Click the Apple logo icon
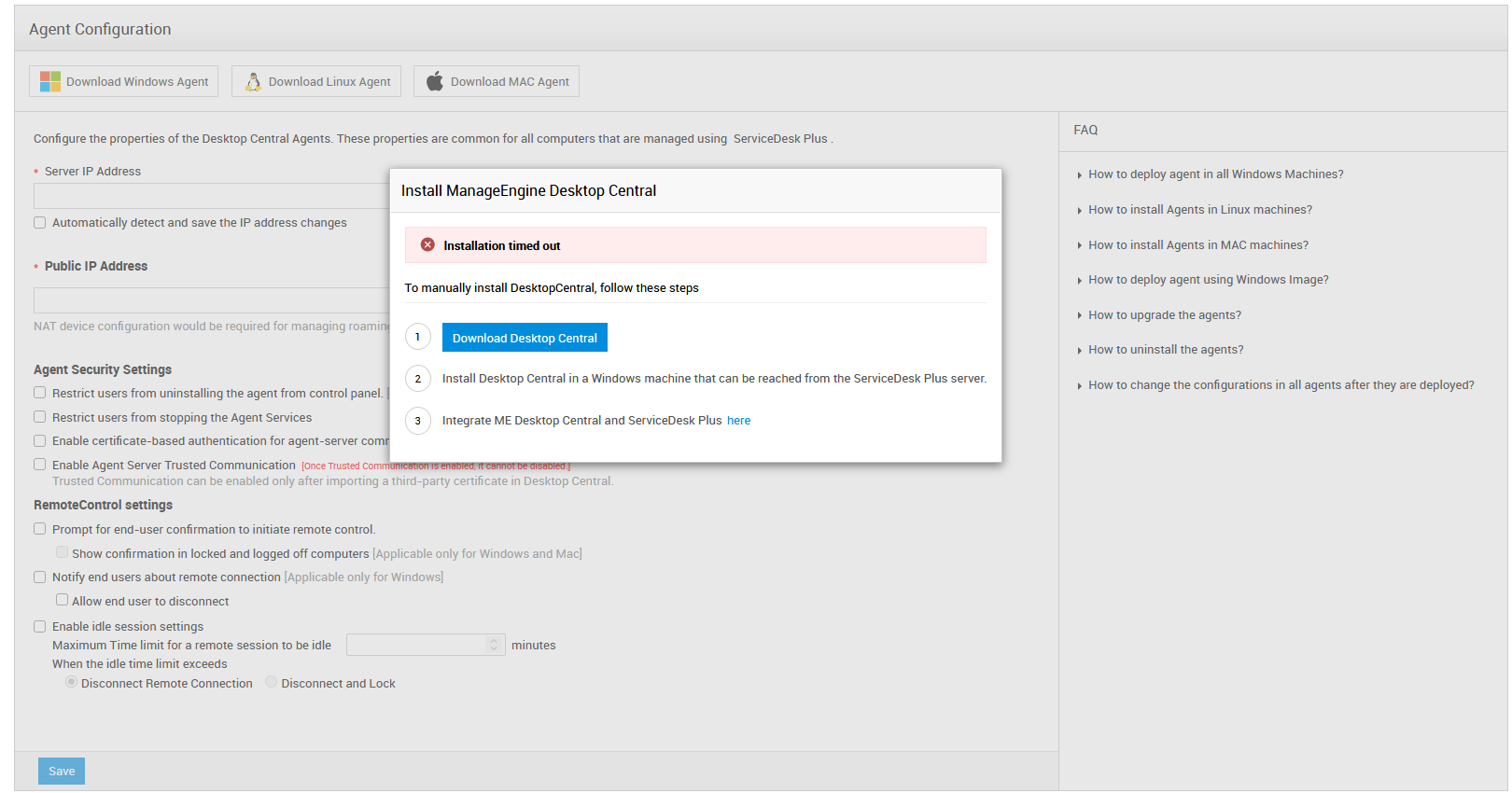The width and height of the screenshot is (1512, 793). (x=435, y=82)
